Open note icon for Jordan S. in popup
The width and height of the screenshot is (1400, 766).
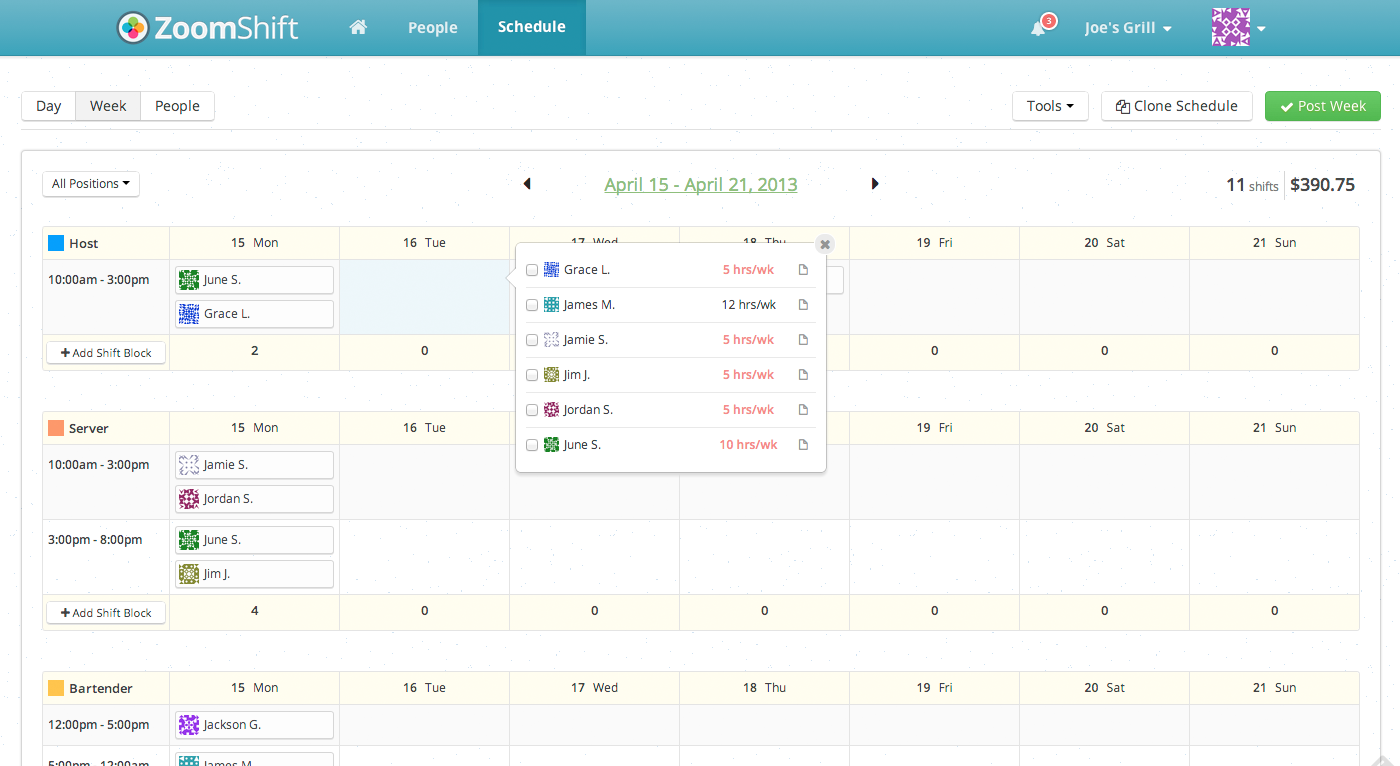pyautogui.click(x=803, y=410)
